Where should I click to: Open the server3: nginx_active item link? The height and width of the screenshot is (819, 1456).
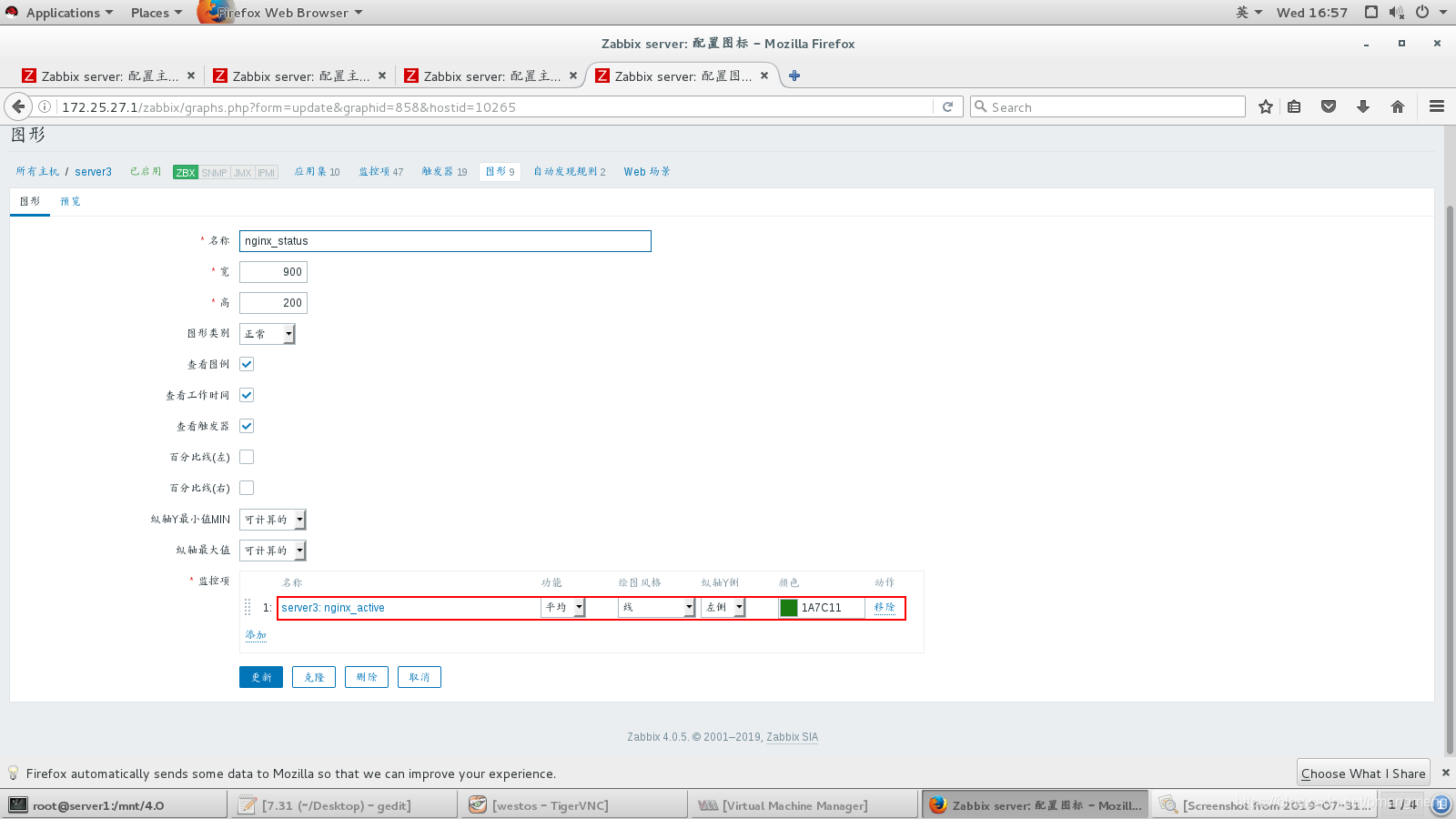tap(333, 607)
